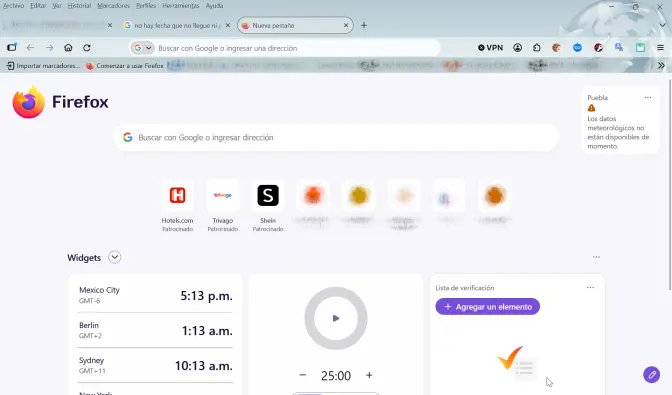The image size is (672, 395).
Task: Click the Berlin clock row
Action: click(x=156, y=330)
